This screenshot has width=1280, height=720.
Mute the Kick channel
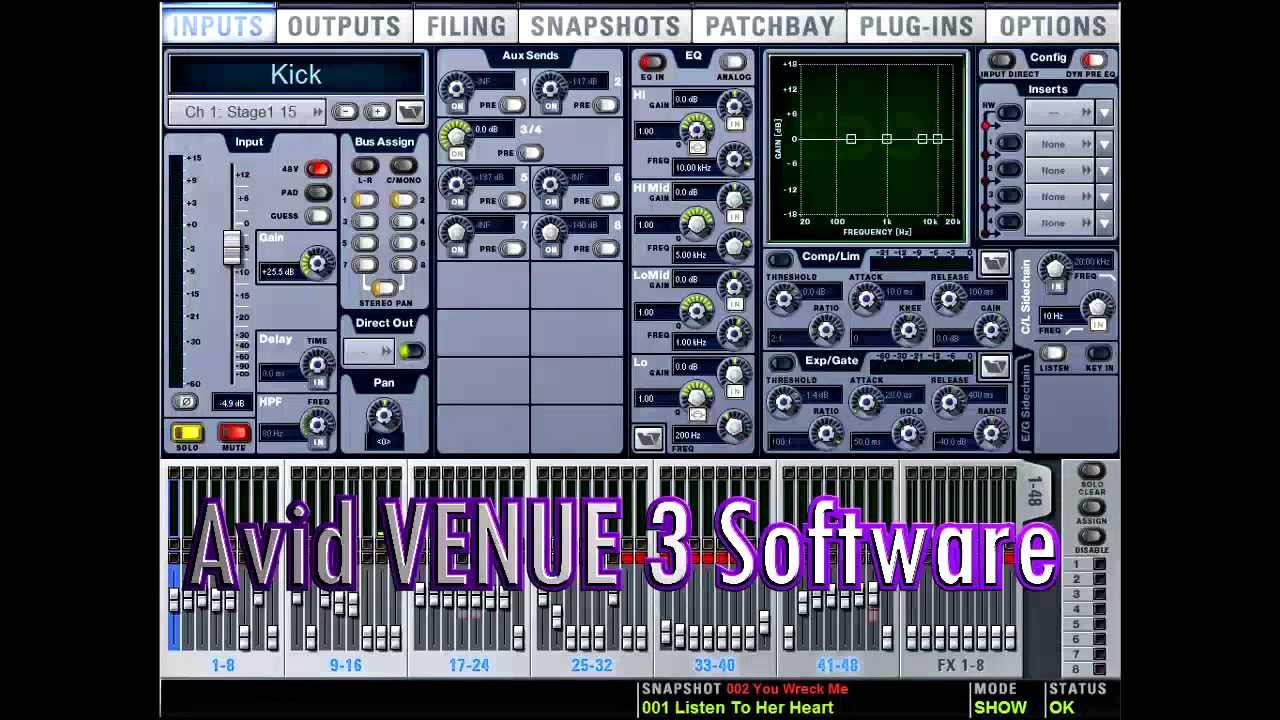tap(234, 433)
